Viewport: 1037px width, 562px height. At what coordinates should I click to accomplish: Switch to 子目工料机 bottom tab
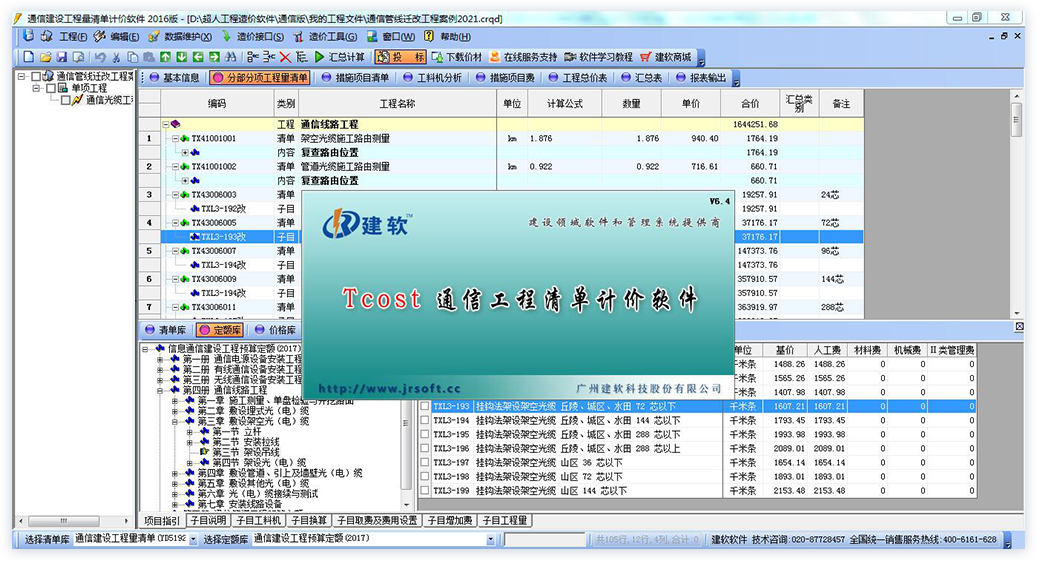pyautogui.click(x=259, y=521)
